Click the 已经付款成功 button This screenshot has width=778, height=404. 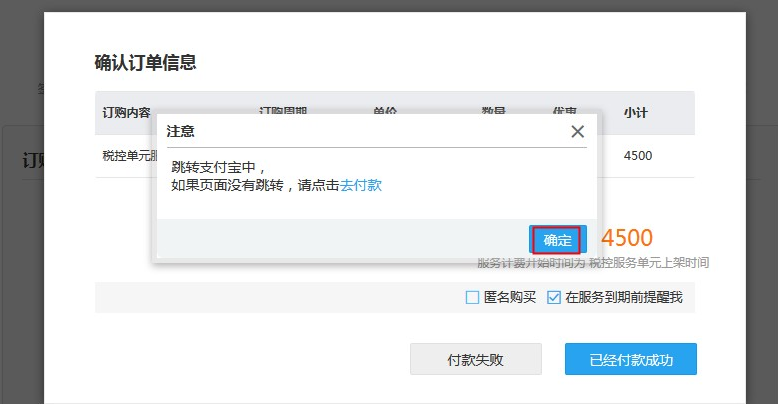coord(631,359)
